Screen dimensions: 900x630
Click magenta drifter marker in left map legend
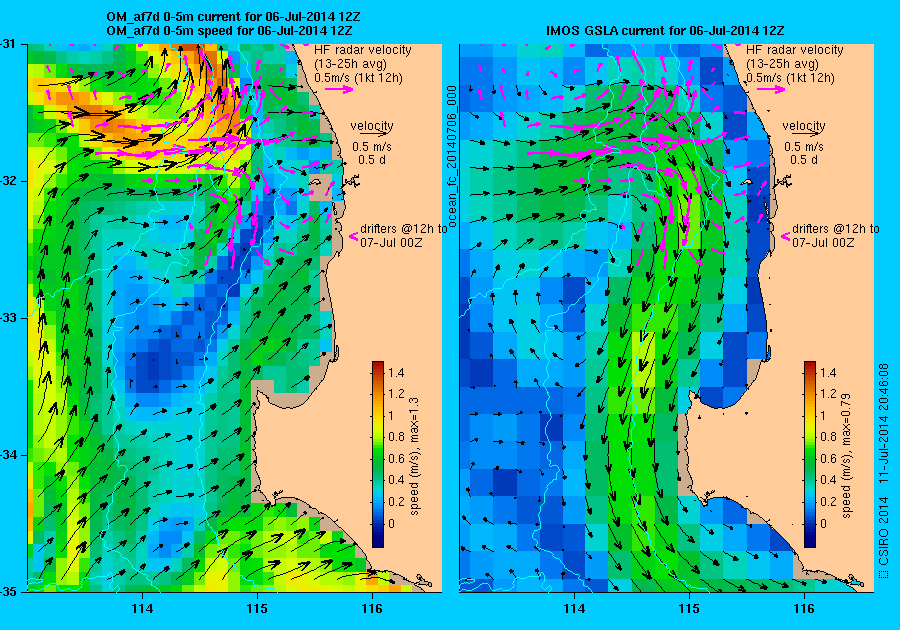click(x=354, y=236)
